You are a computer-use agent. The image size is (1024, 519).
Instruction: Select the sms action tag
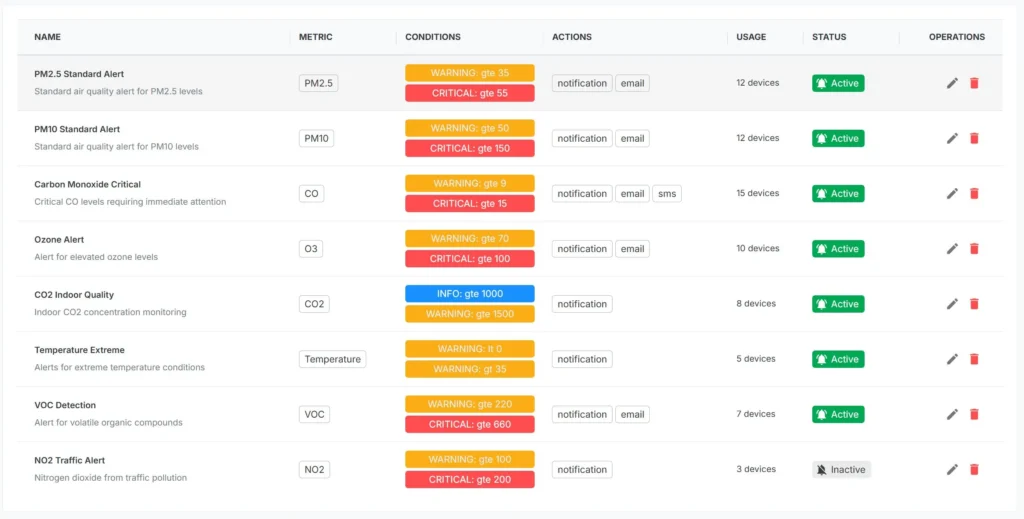click(x=667, y=194)
